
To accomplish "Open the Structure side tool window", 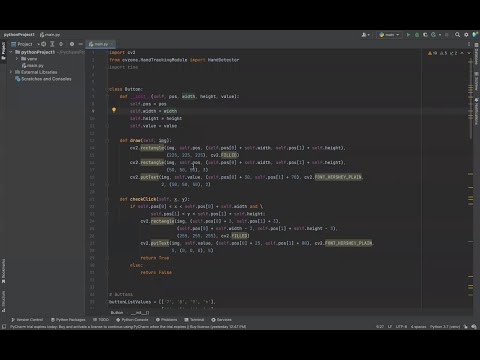I will (3, 301).
